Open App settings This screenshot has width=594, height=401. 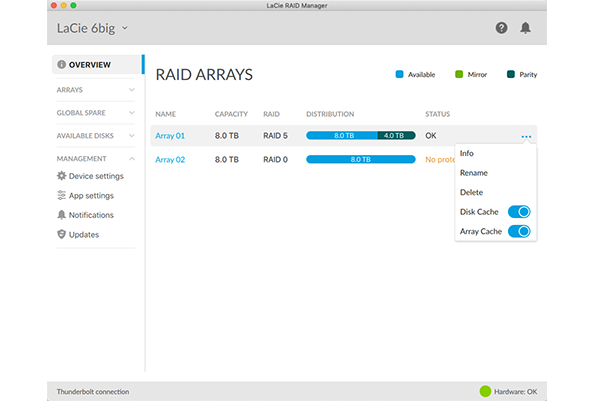(85, 195)
